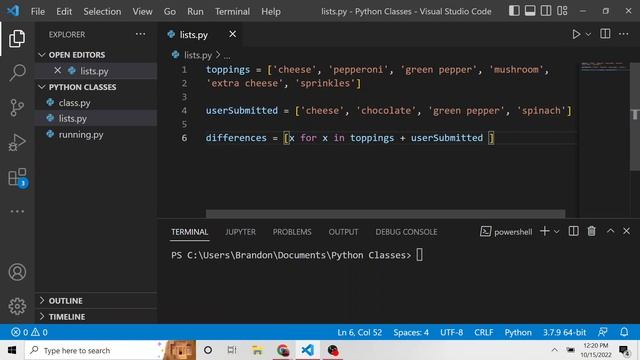Select language mode Python
The height and width of the screenshot is (360, 640).
tap(518, 332)
